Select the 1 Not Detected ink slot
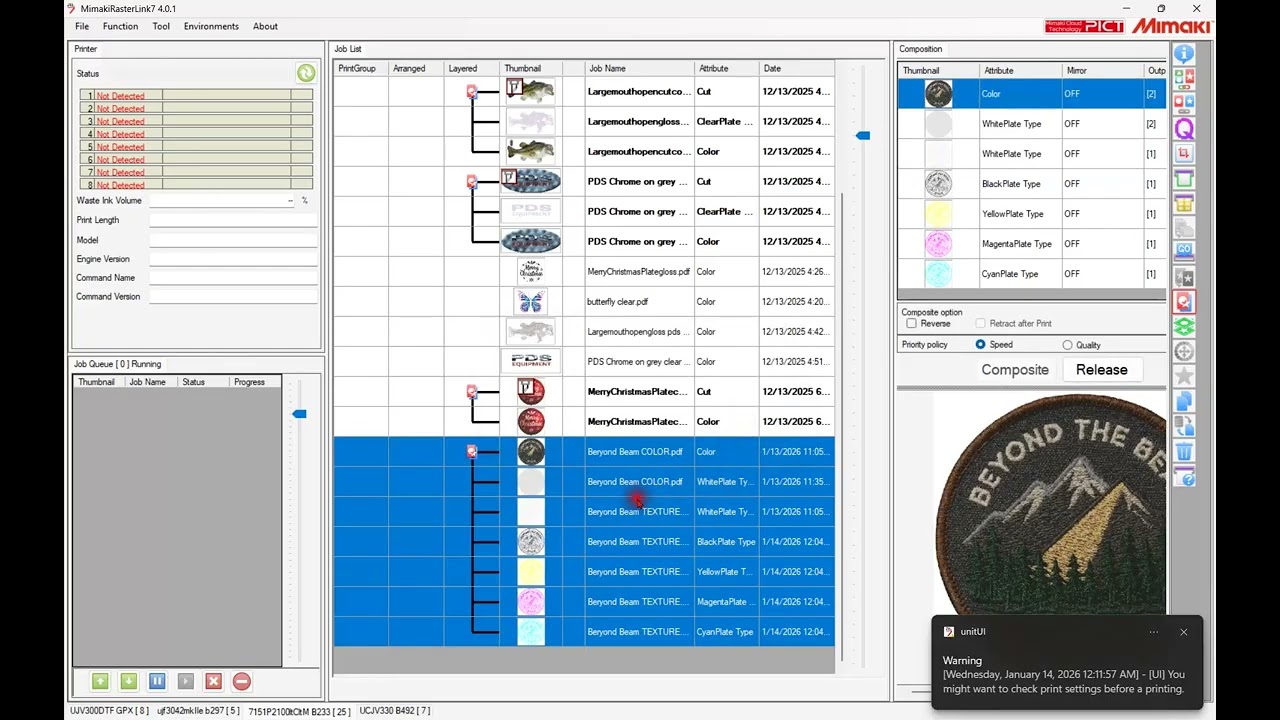This screenshot has height=720, width=1280. pos(196,95)
